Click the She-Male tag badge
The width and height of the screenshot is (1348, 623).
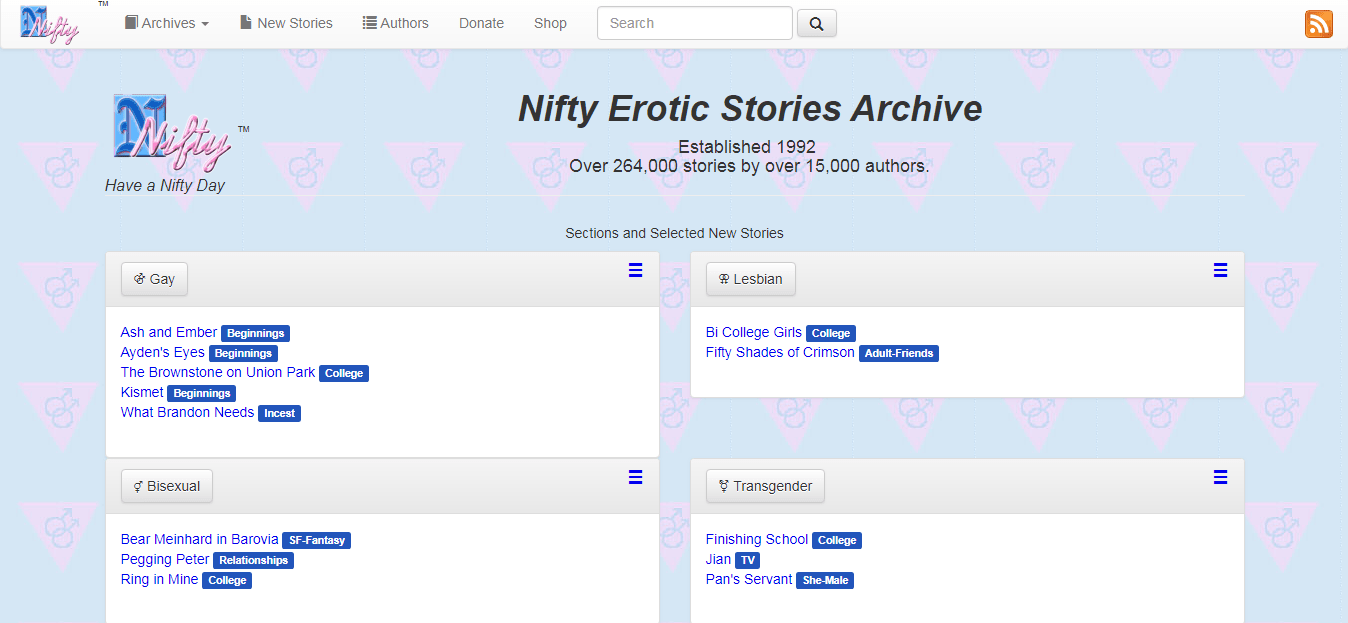point(825,580)
